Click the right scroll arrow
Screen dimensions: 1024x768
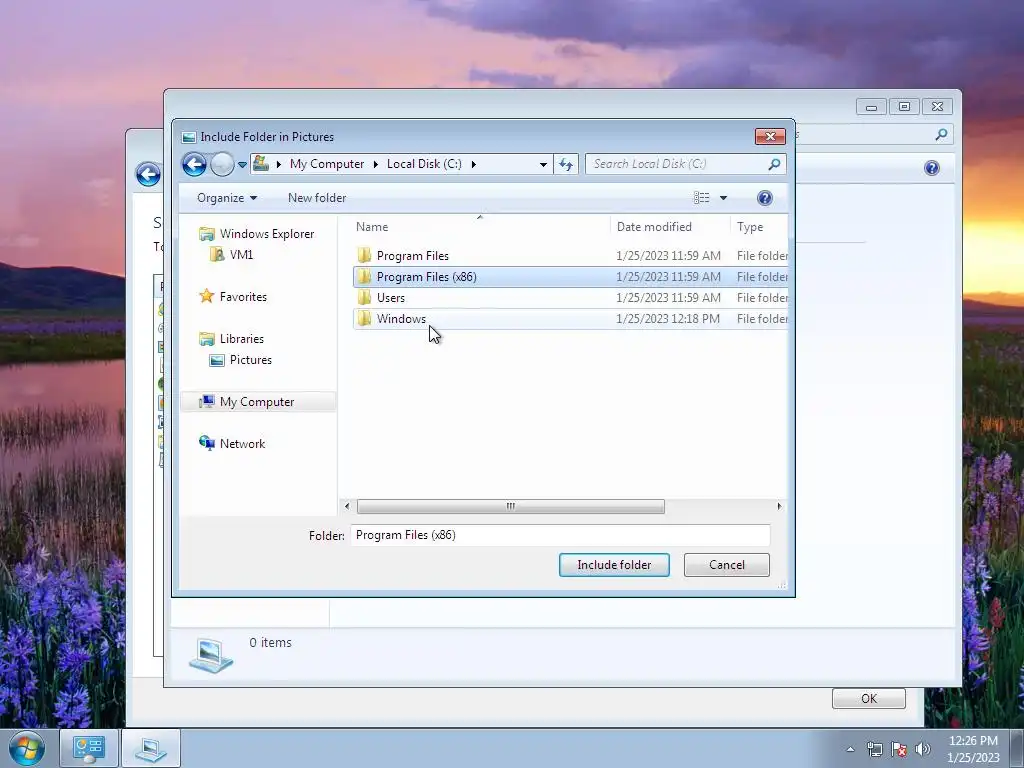[x=778, y=506]
